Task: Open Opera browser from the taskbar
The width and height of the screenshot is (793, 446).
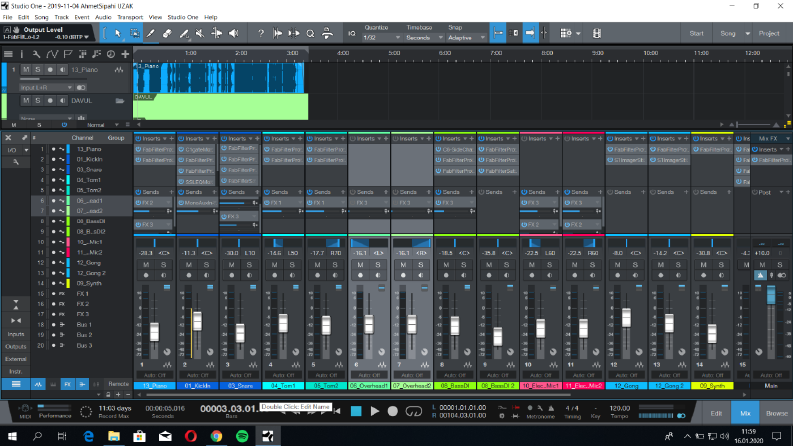Action: tap(191, 436)
